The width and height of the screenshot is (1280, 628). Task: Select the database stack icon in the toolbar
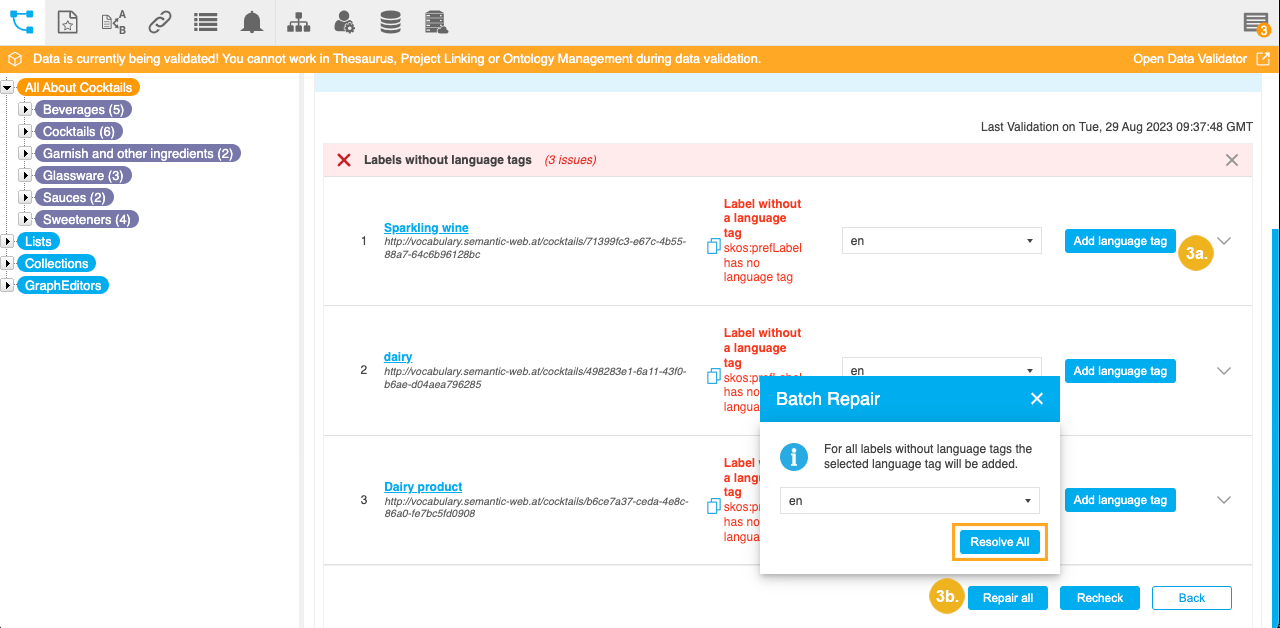point(390,21)
